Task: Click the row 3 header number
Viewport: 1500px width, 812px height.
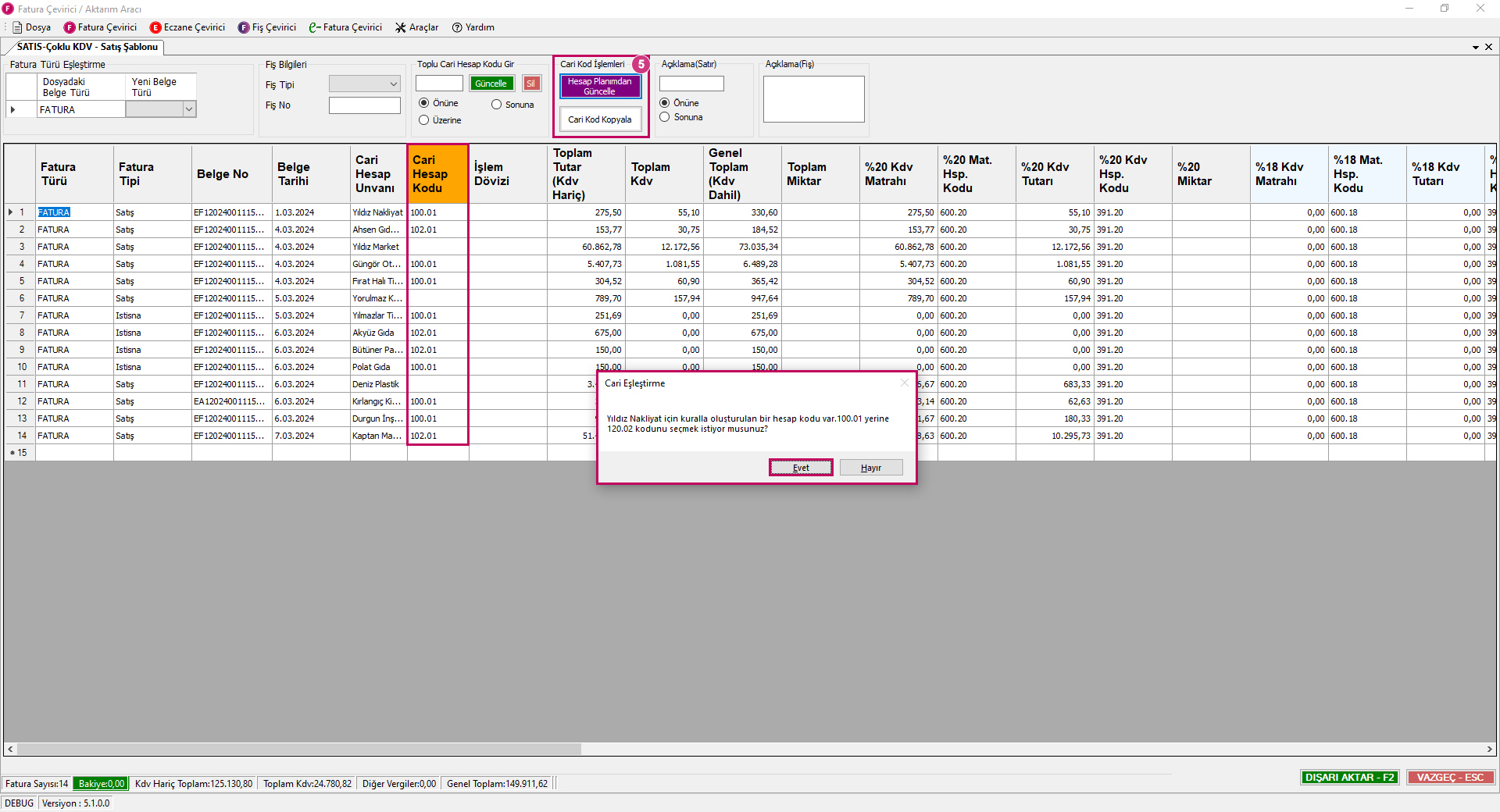Action: click(x=20, y=247)
